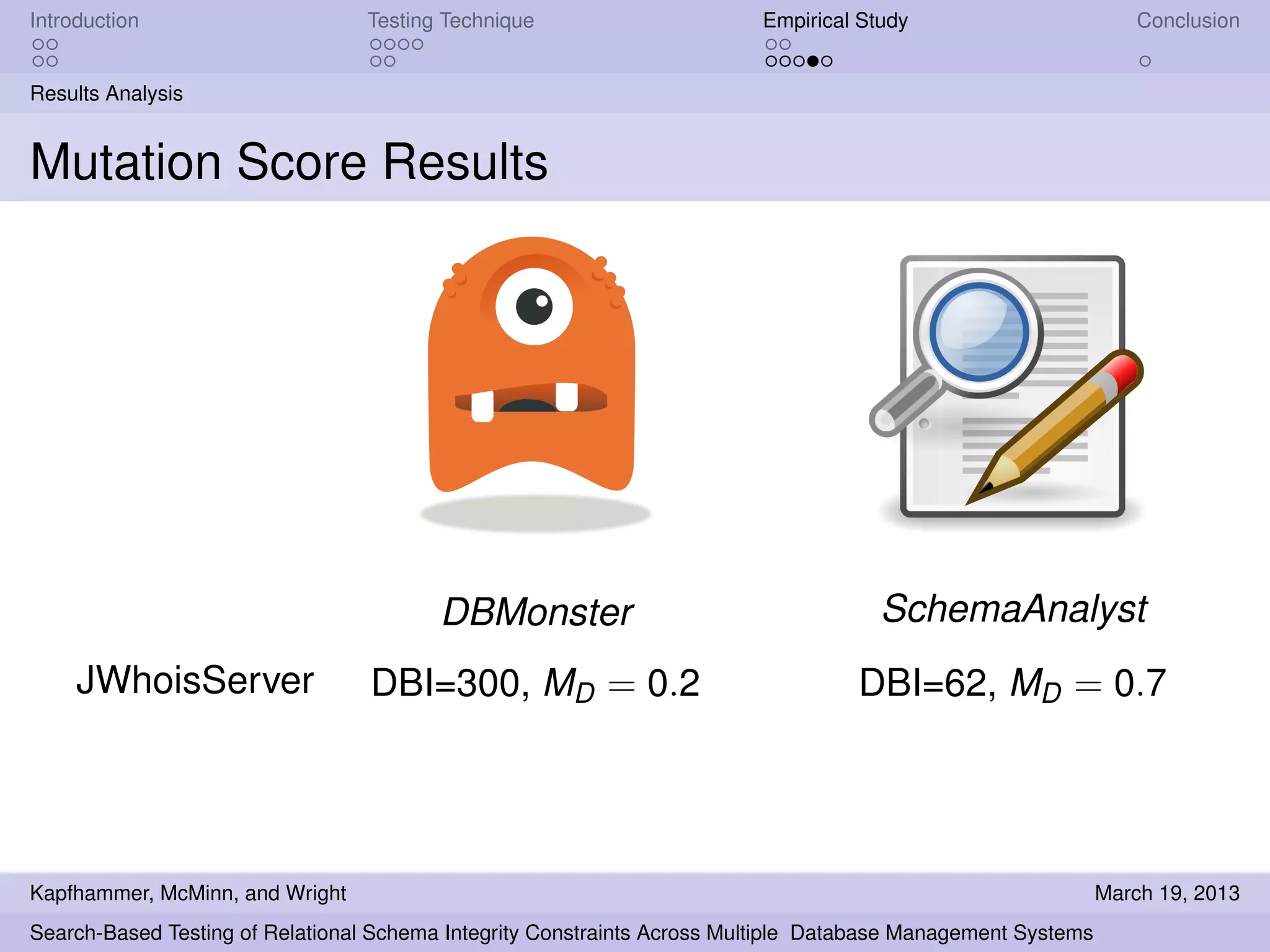Click second dot in Introduction's top row
This screenshot has height=952, width=1270.
click(x=52, y=45)
